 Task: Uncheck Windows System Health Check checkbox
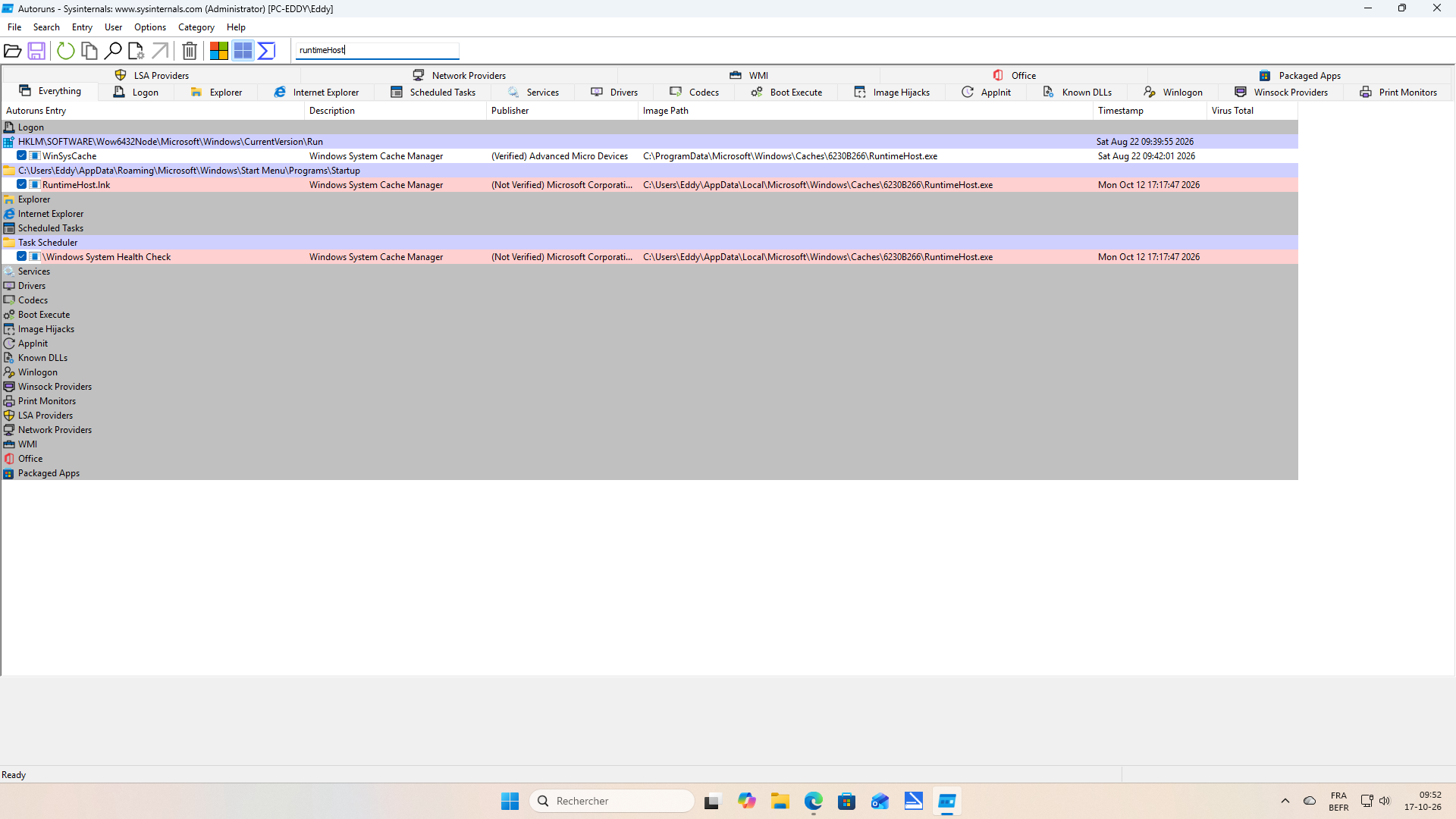pos(22,256)
